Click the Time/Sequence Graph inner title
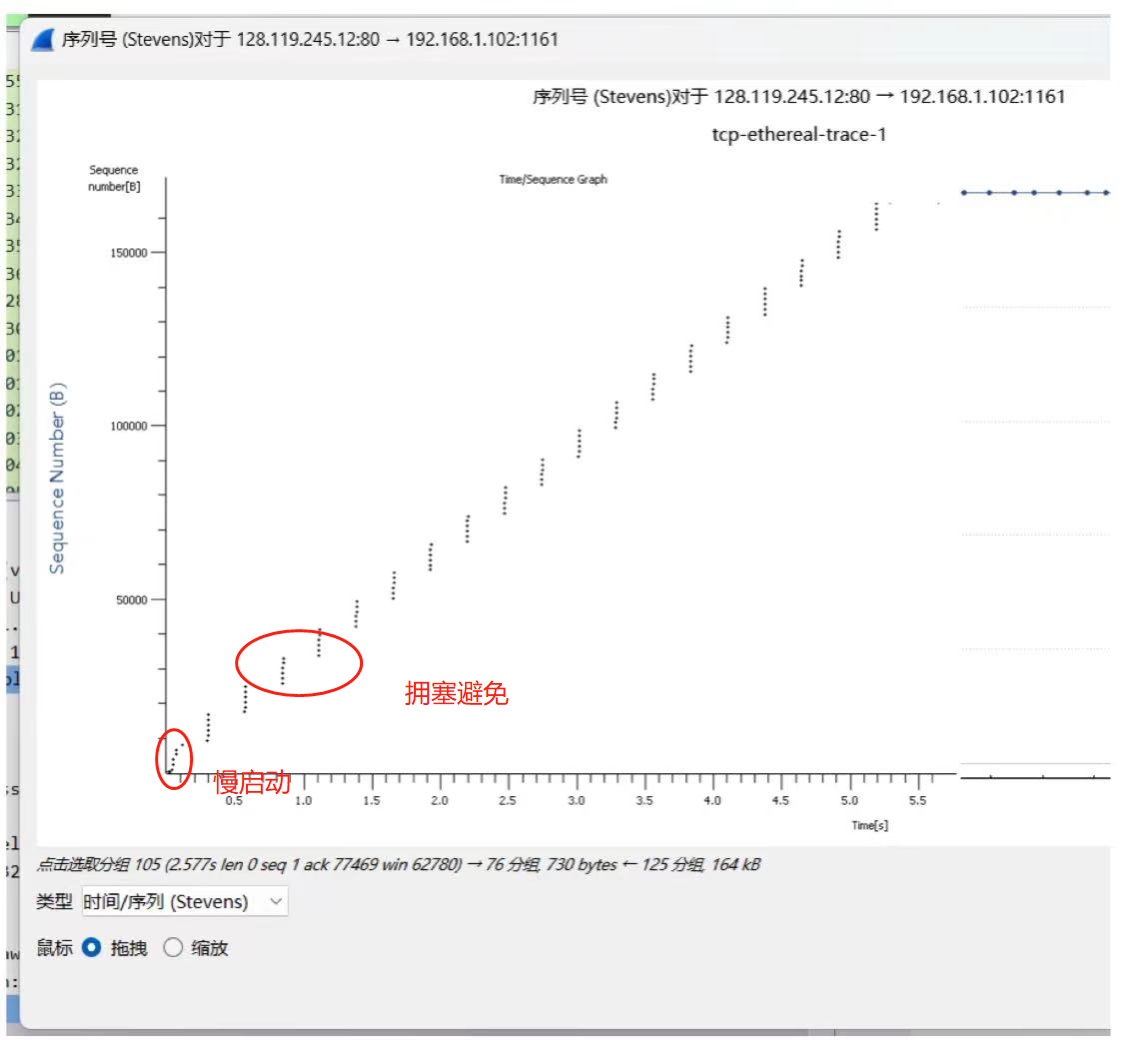The height and width of the screenshot is (1040, 1135). click(x=553, y=180)
